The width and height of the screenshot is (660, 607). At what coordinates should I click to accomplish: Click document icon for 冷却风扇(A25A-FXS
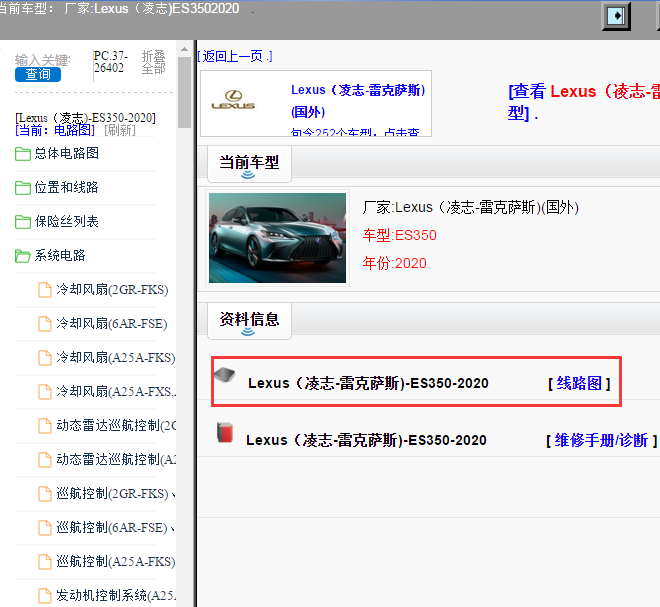point(45,391)
